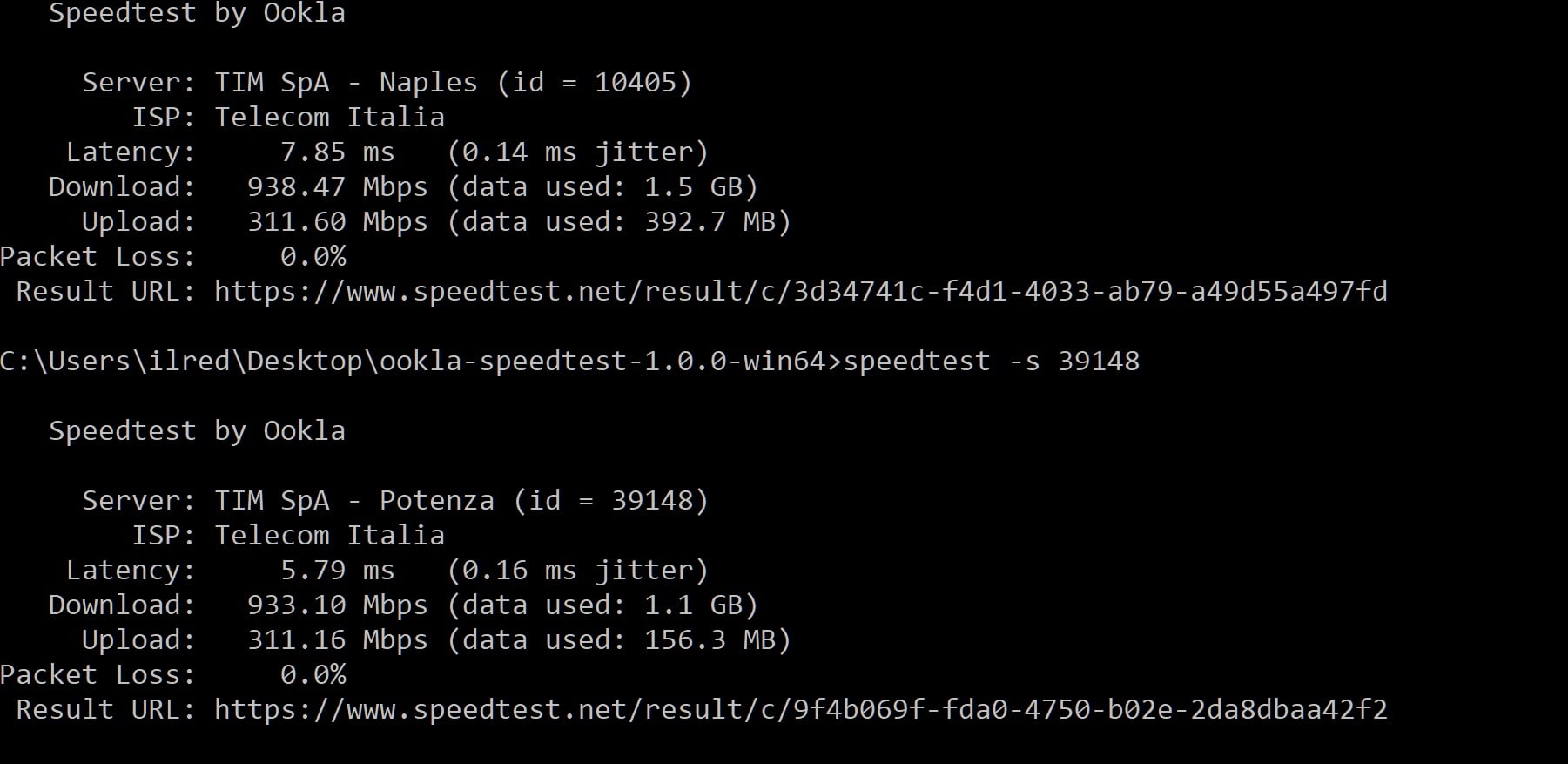Open the Naples test result URL
This screenshot has width=1568, height=764.
[800, 292]
